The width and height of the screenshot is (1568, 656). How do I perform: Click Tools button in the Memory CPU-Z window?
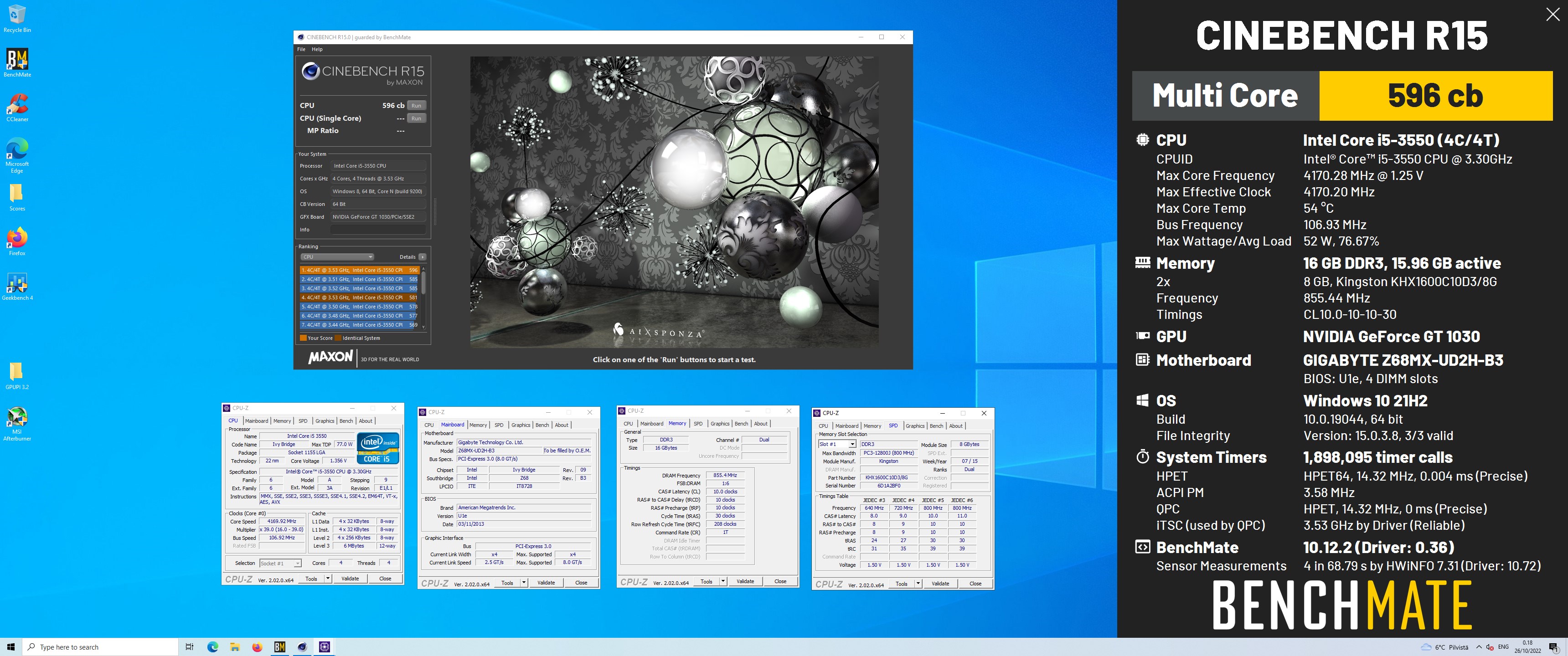[706, 581]
